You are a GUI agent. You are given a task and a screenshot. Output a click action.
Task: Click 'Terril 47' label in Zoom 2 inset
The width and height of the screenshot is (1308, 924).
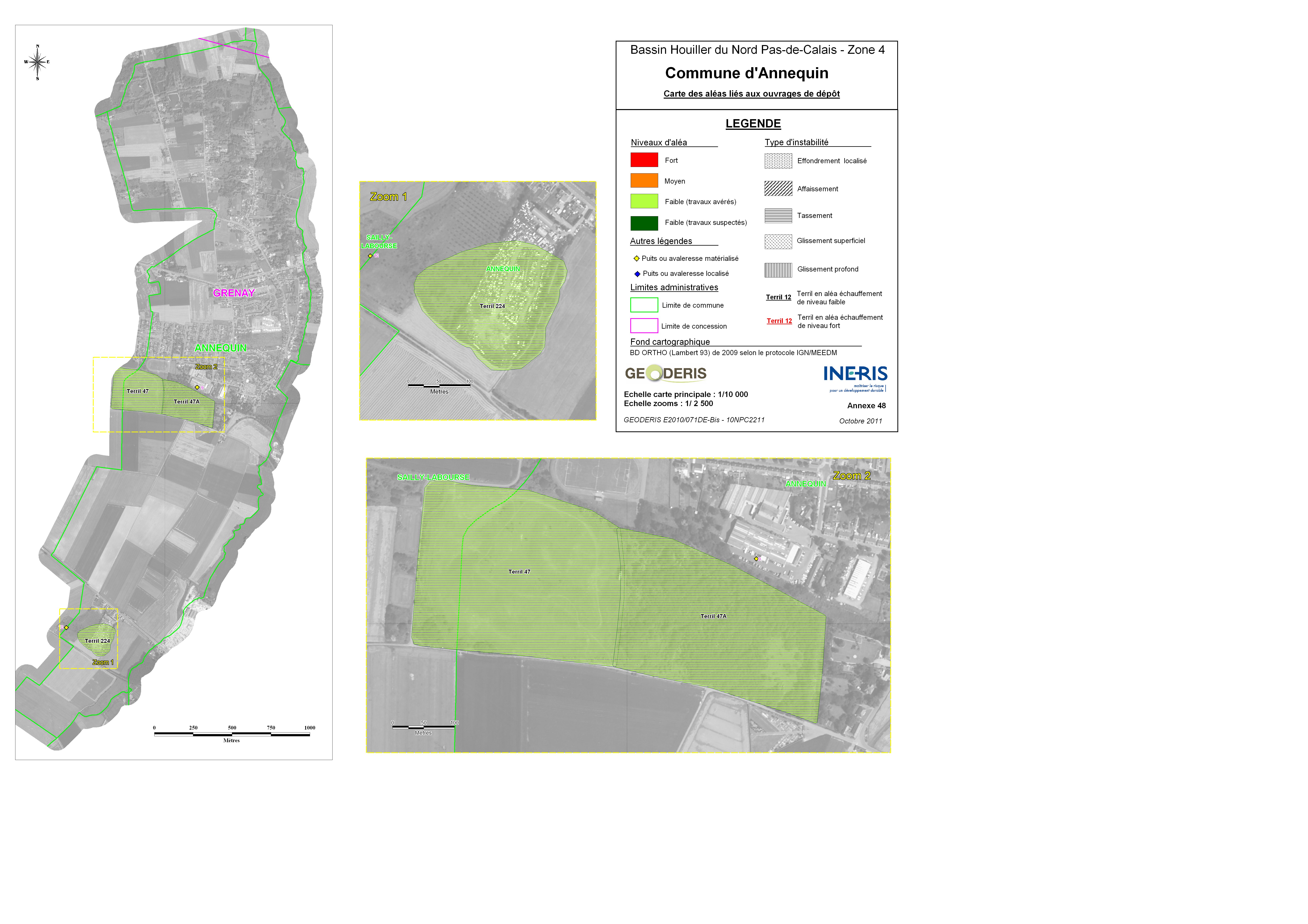coord(519,571)
